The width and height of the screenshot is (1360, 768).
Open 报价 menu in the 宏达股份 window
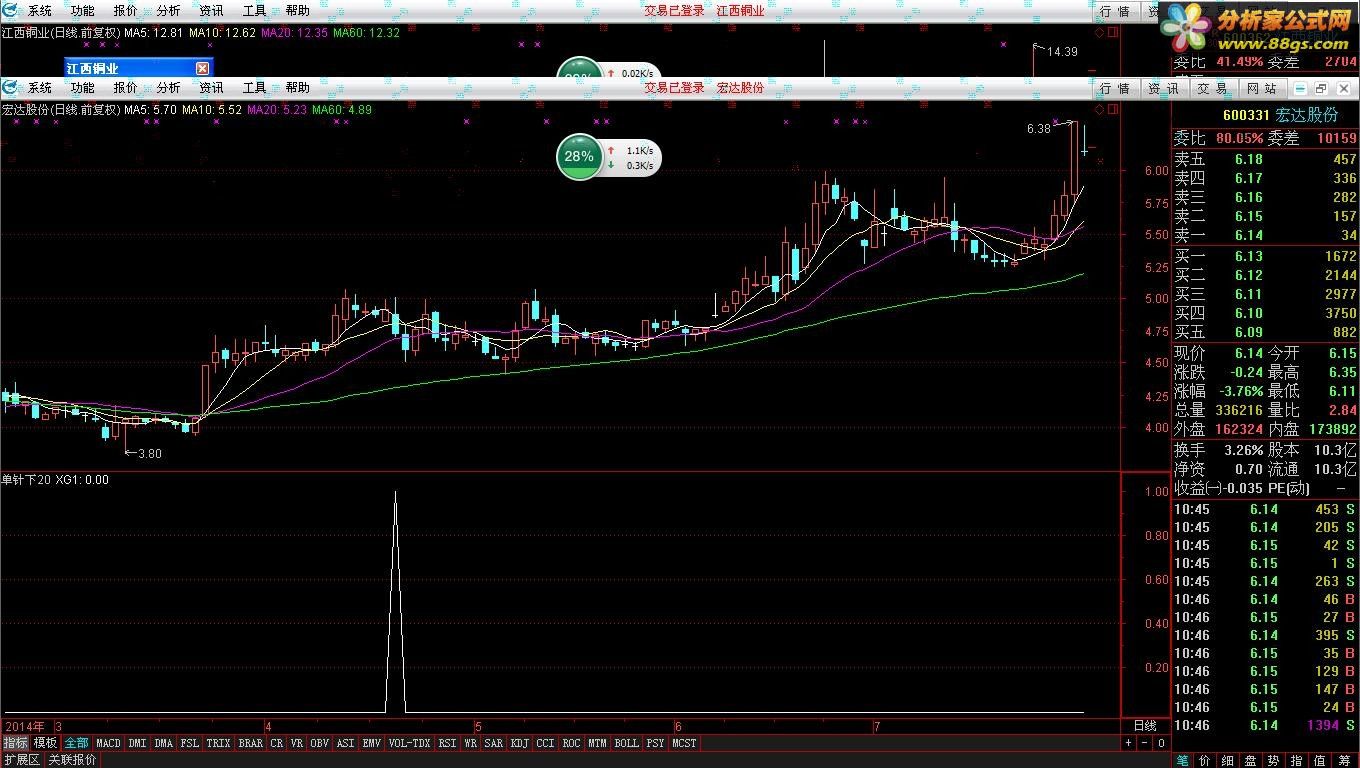pyautogui.click(x=126, y=88)
